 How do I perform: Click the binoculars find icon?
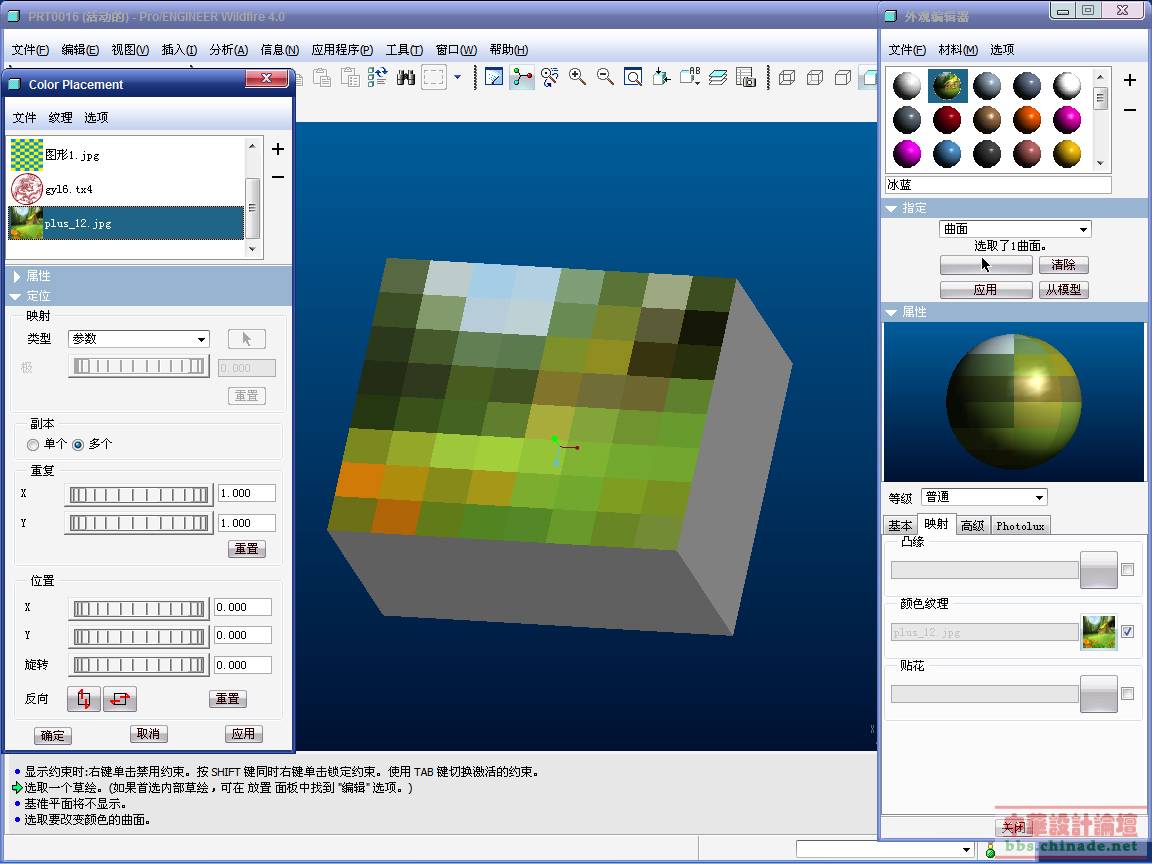[406, 77]
